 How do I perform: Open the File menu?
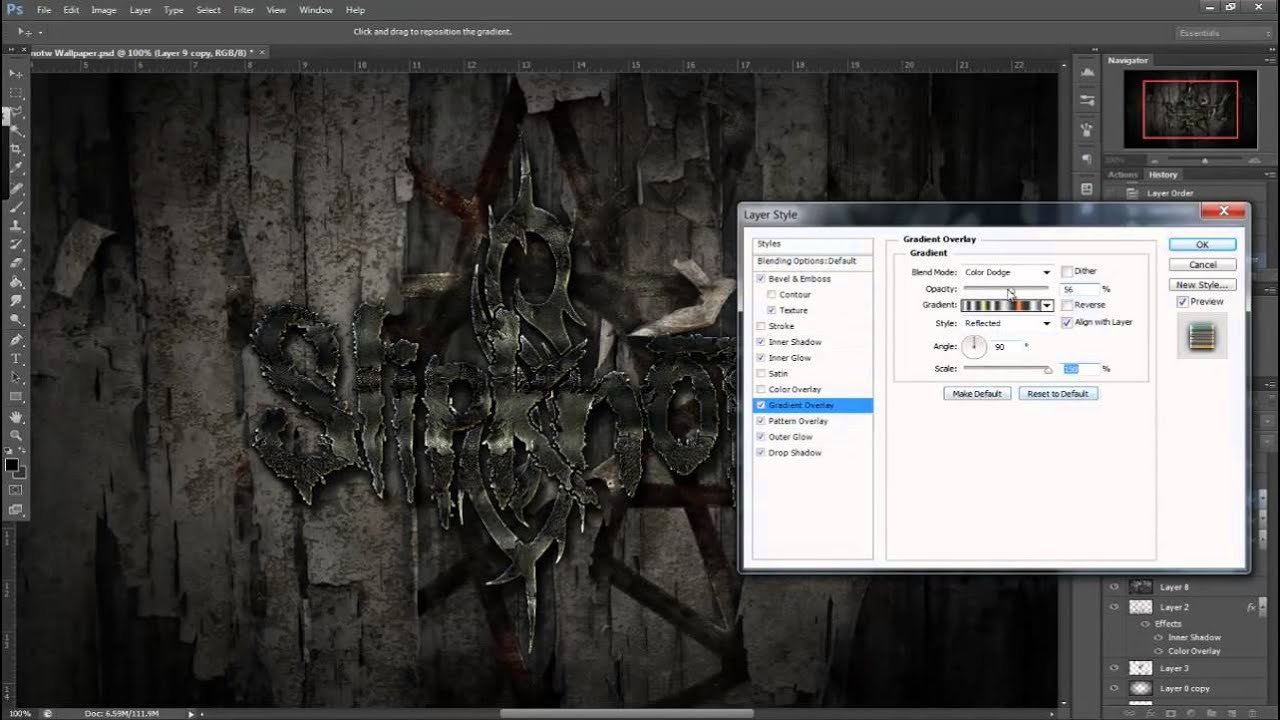[44, 10]
